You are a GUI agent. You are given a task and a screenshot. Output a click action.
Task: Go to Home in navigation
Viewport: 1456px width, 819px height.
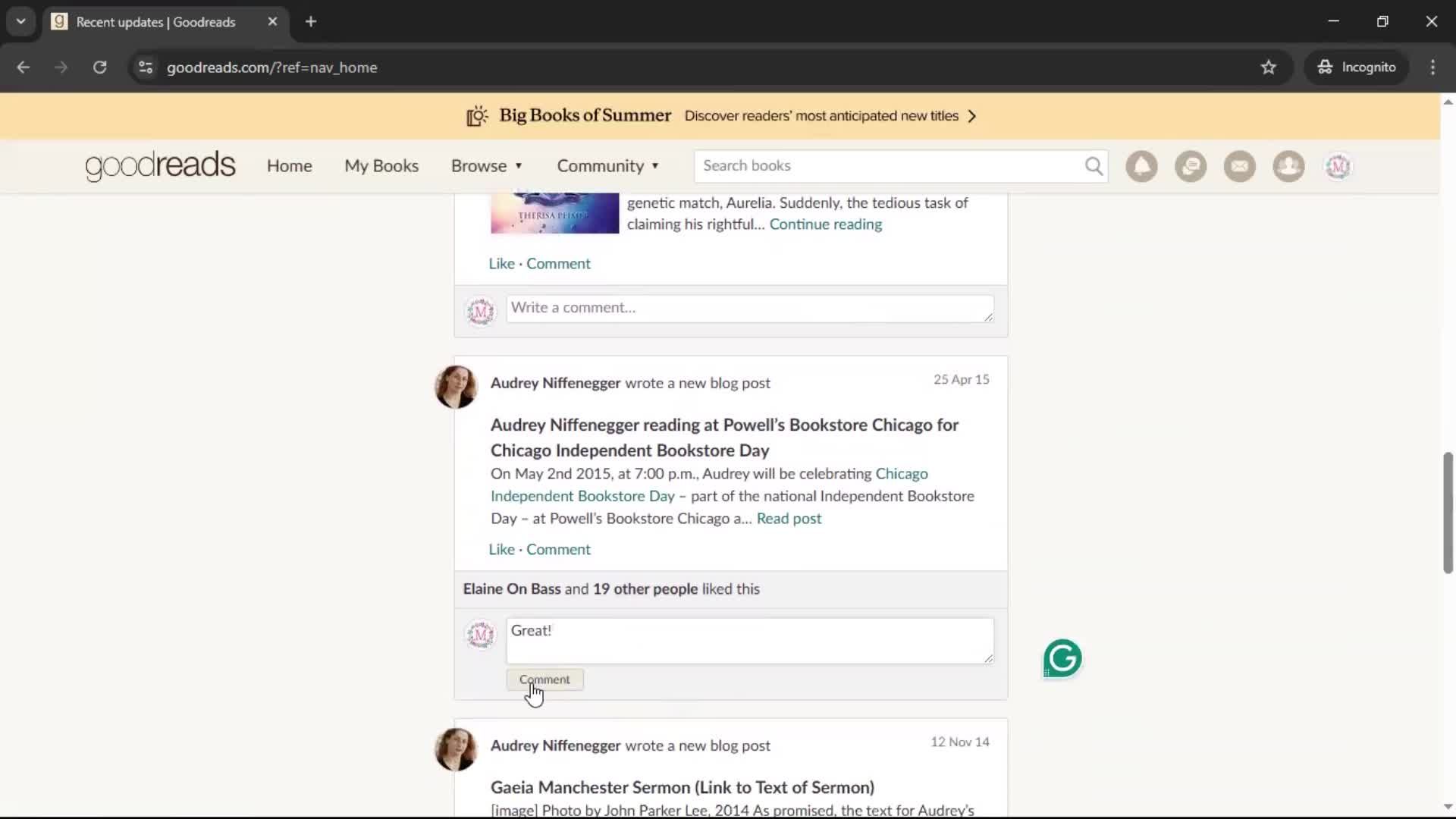[289, 166]
